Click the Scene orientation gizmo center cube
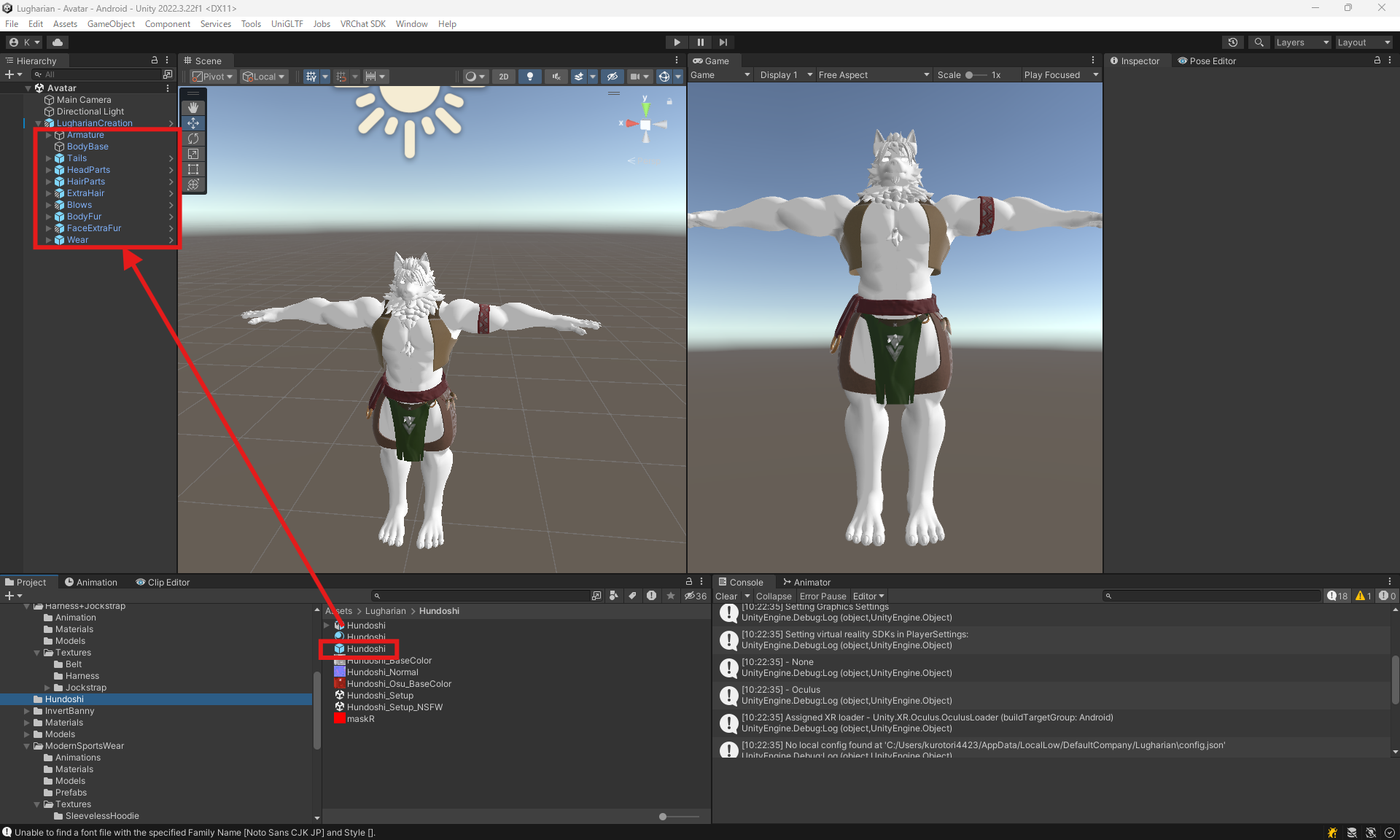The height and width of the screenshot is (840, 1400). pyautogui.click(x=645, y=125)
